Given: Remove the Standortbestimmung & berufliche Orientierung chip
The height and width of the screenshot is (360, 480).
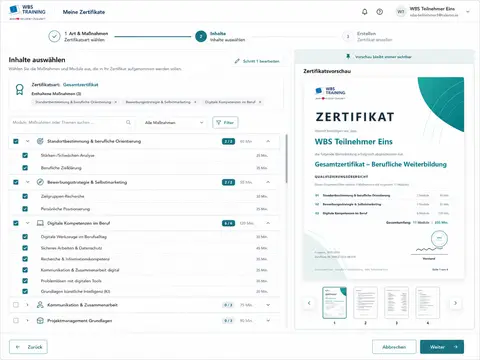Looking at the screenshot, I should click(116, 102).
